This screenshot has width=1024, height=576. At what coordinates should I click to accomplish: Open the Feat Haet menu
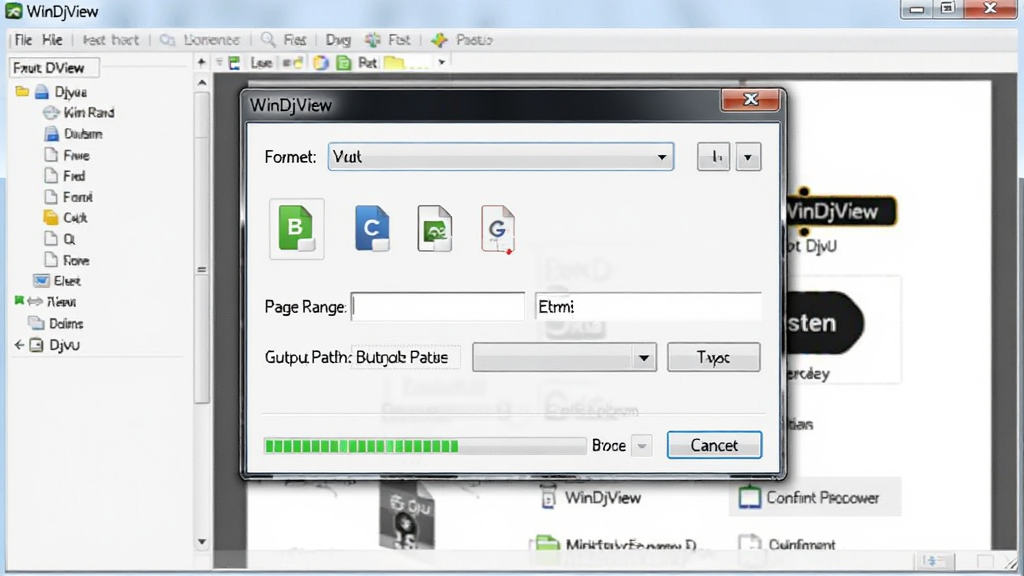click(x=111, y=40)
